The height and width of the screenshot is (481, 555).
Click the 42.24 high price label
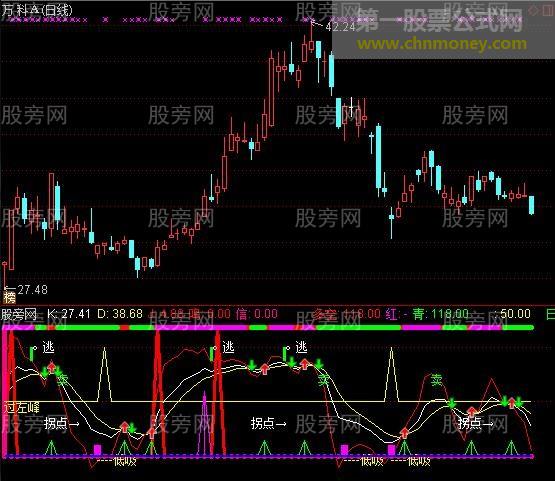(x=340, y=27)
